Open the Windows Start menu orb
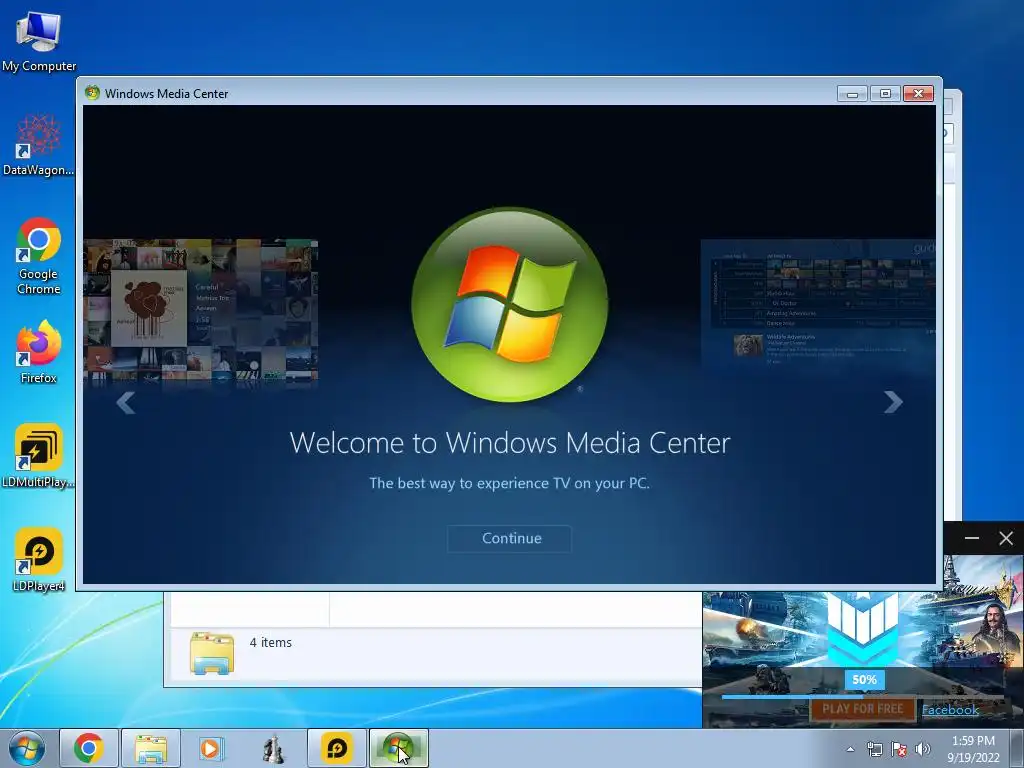 tap(27, 748)
